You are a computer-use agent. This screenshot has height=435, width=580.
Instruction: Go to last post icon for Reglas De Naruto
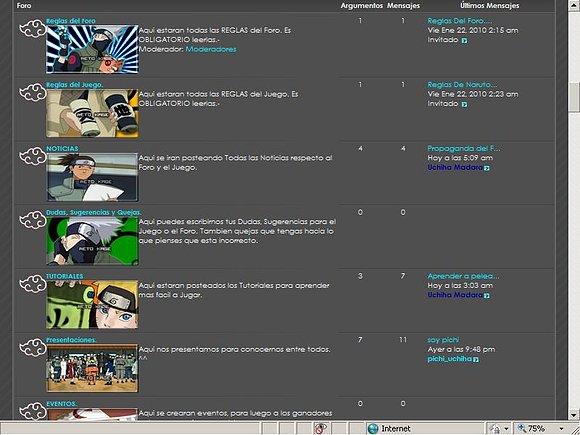464,104
